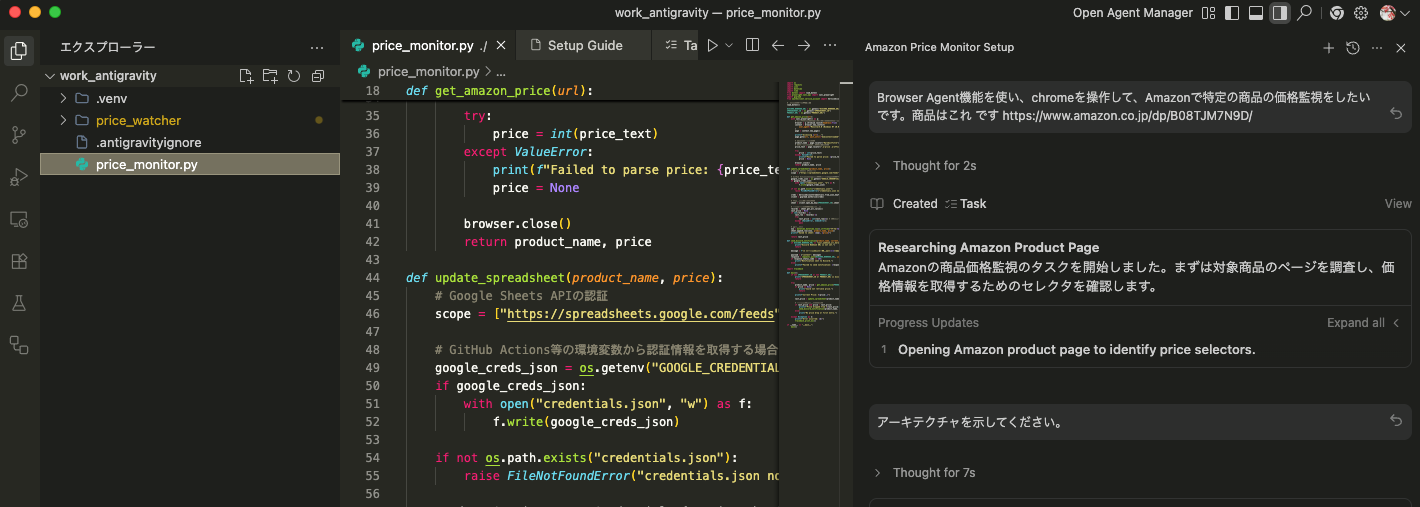Open the Extensions view in activity bar

(x=19, y=261)
